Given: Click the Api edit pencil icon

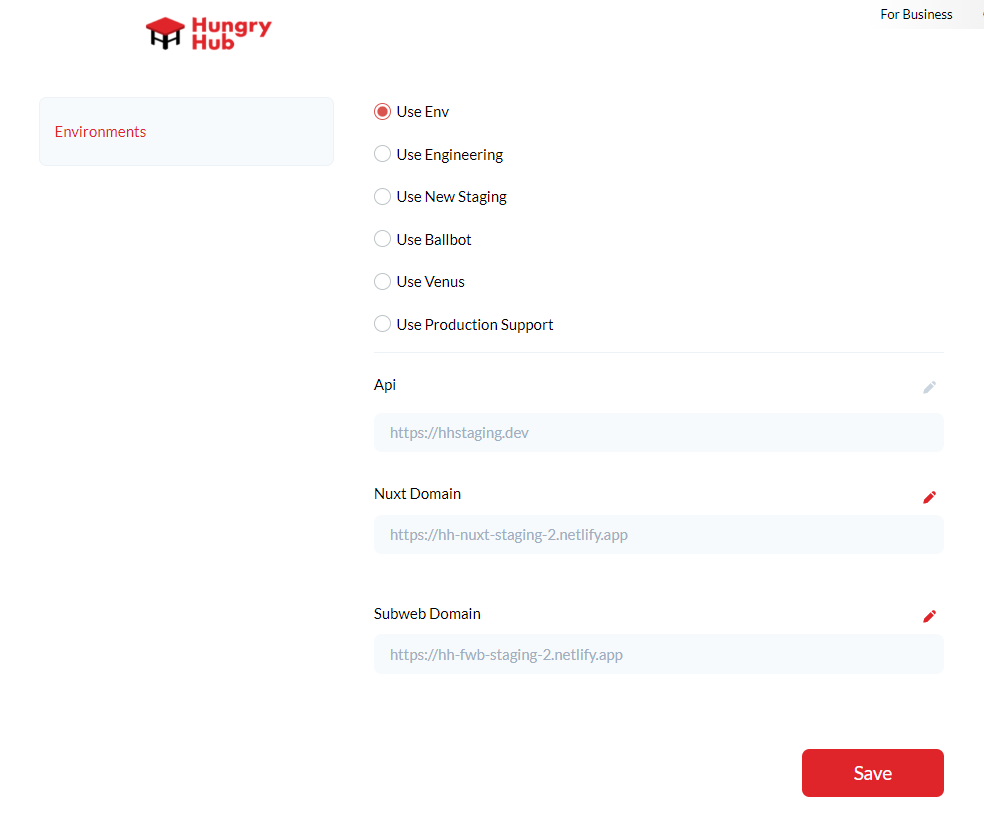Looking at the screenshot, I should (x=929, y=387).
